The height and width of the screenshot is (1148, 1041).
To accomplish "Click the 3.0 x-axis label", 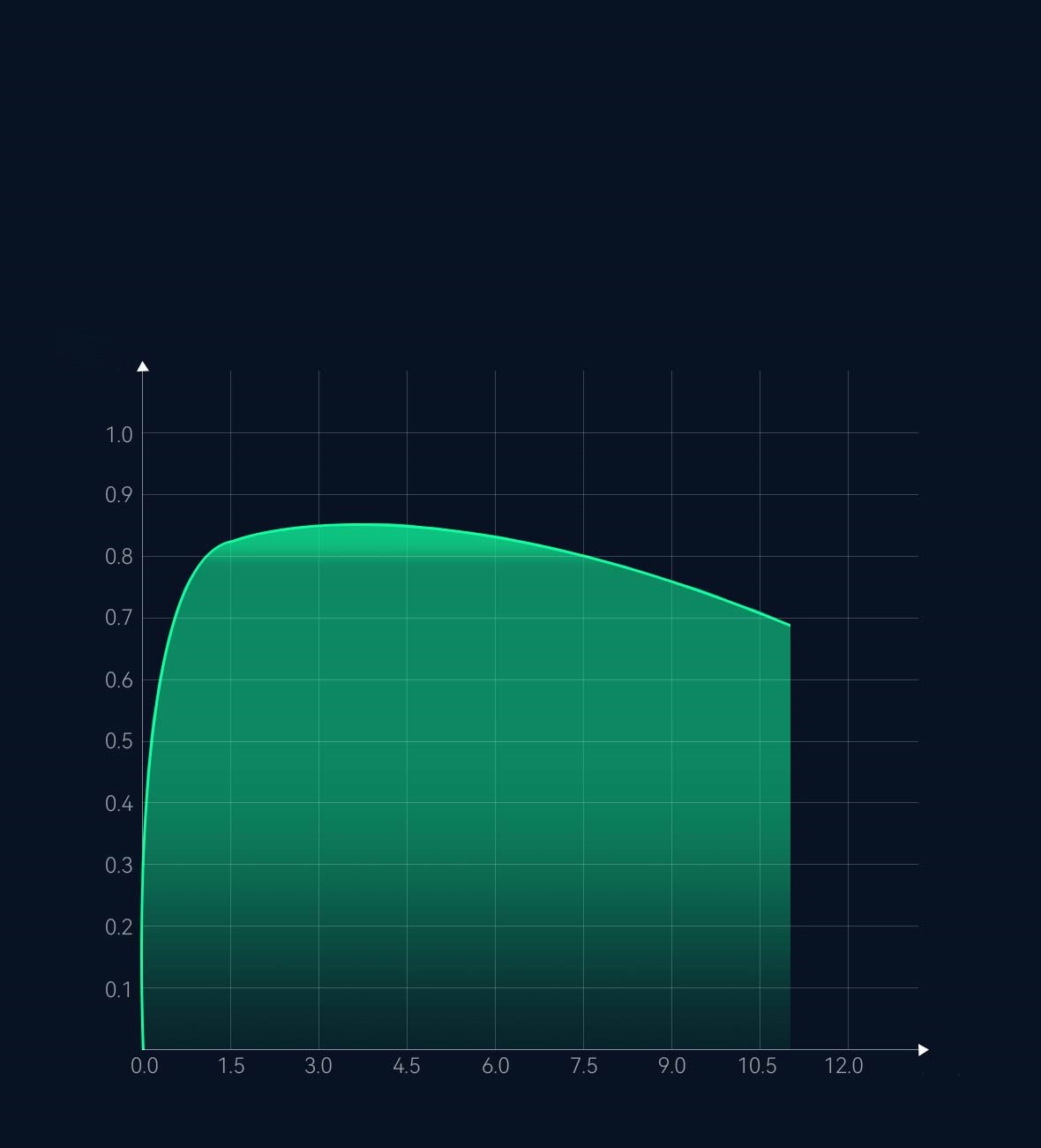I will pos(318,1066).
